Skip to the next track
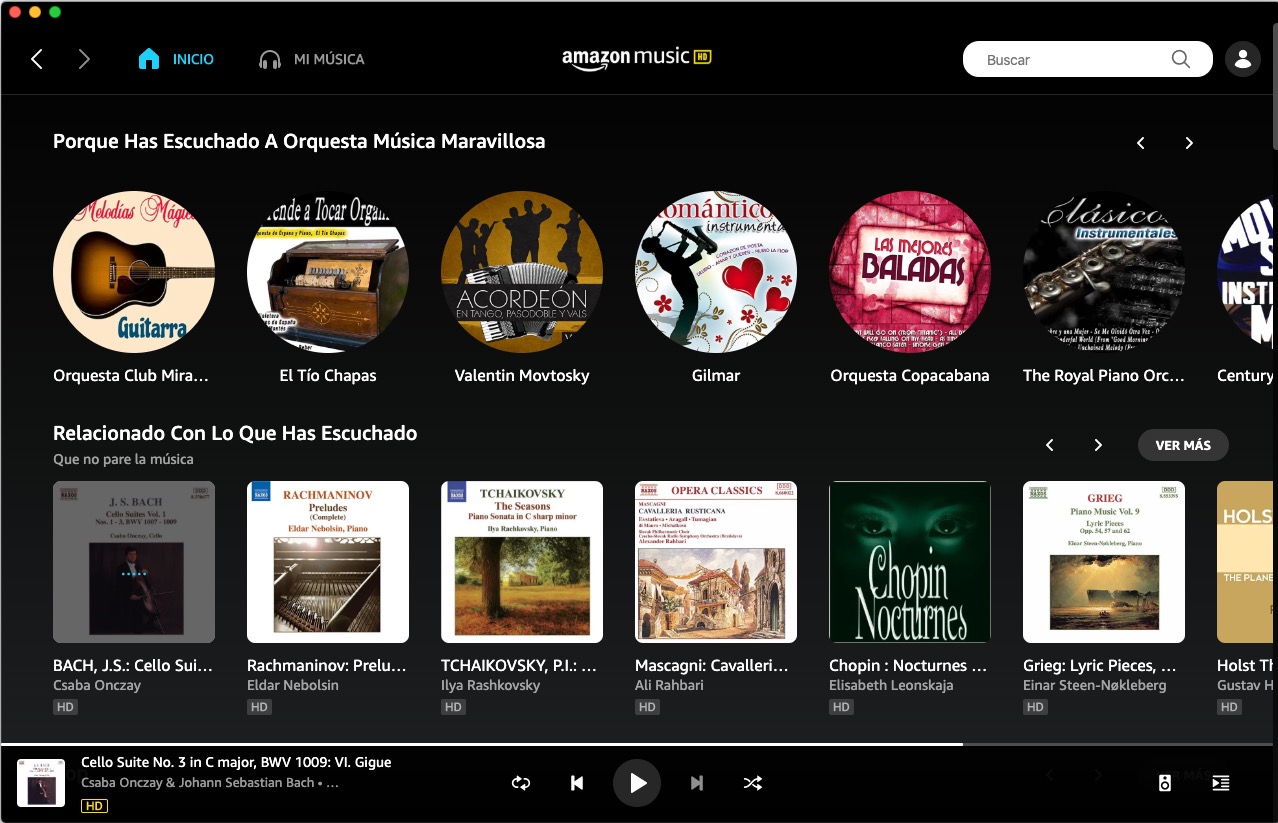Screen dimensions: 1278x823 point(697,783)
